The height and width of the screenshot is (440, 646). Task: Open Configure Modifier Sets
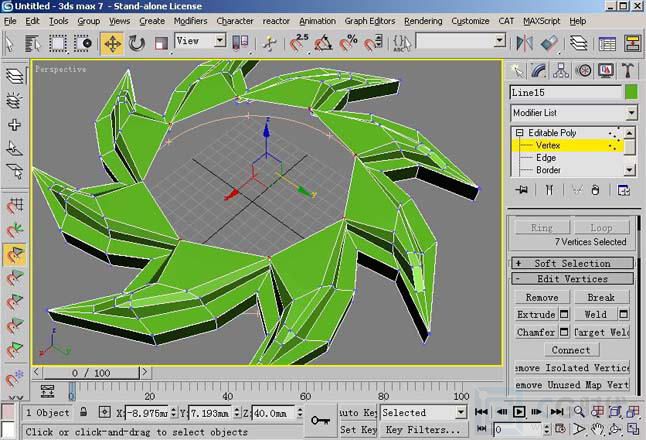(x=623, y=190)
